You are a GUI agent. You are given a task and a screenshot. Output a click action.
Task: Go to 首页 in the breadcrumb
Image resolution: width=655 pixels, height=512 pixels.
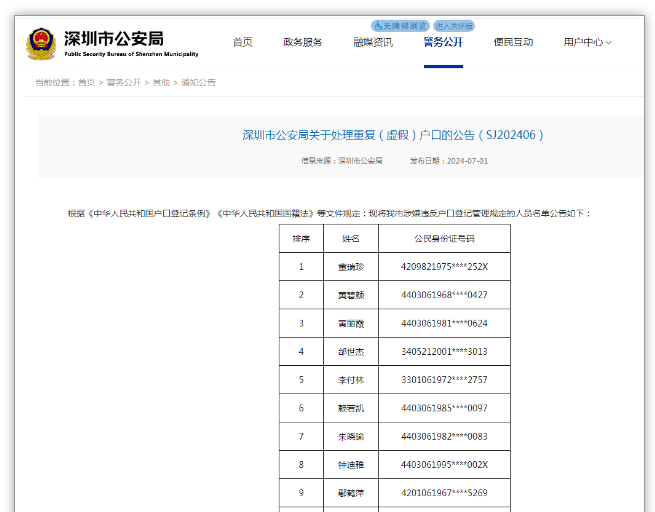(86, 83)
